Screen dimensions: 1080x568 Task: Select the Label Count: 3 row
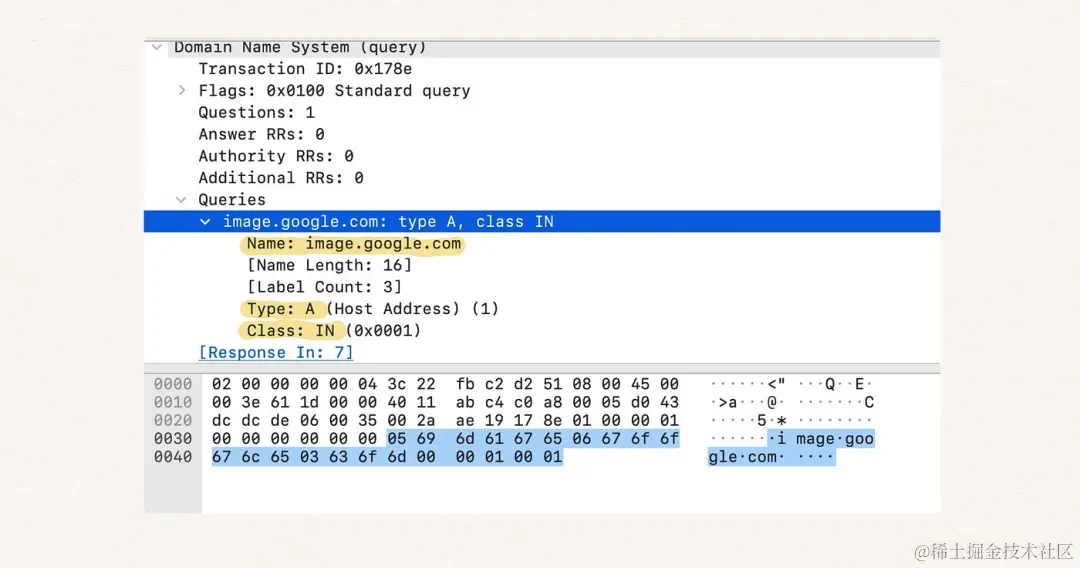324,287
